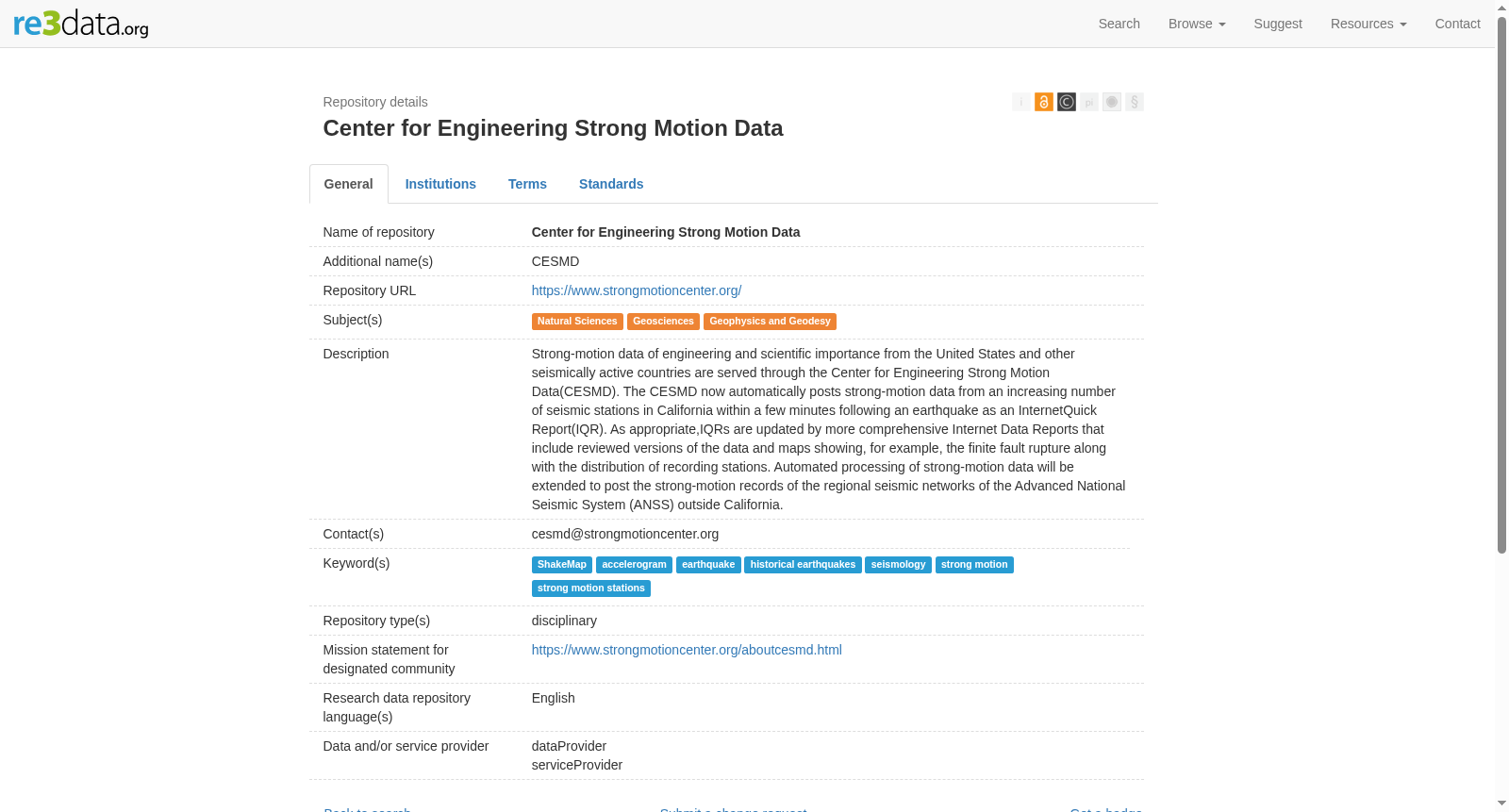Image resolution: width=1509 pixels, height=812 pixels.
Task: Click the orange open access padlock icon
Action: (x=1044, y=102)
